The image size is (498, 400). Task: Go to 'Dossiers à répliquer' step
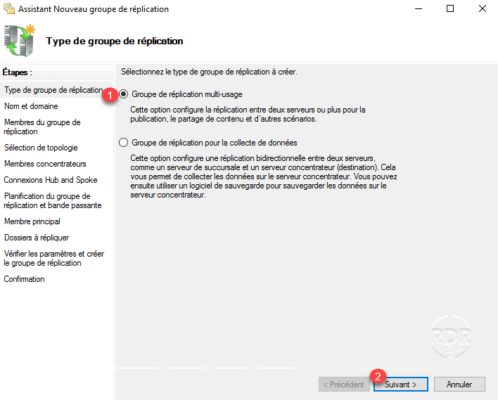click(x=36, y=237)
